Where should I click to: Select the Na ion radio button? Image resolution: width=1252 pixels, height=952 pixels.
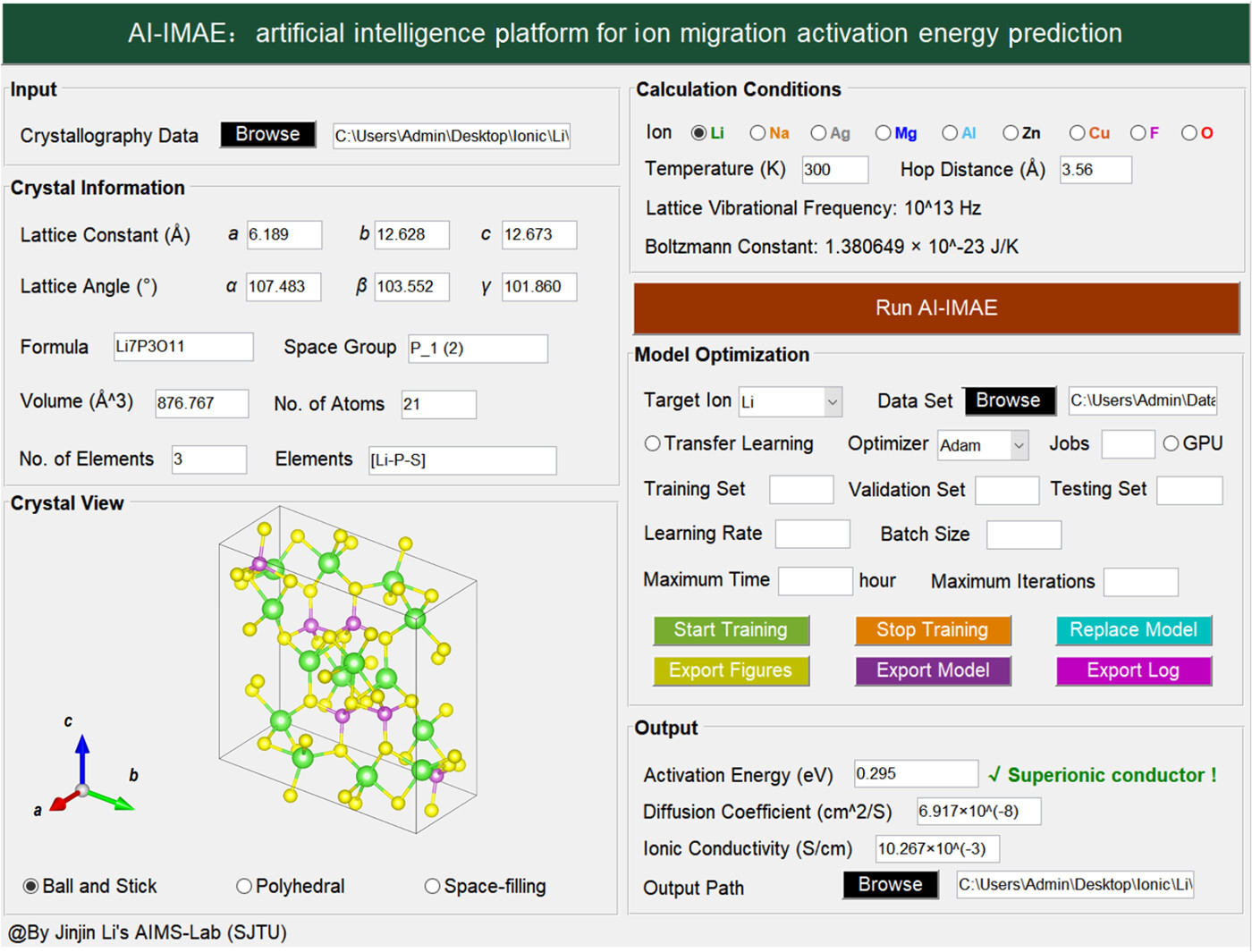757,133
